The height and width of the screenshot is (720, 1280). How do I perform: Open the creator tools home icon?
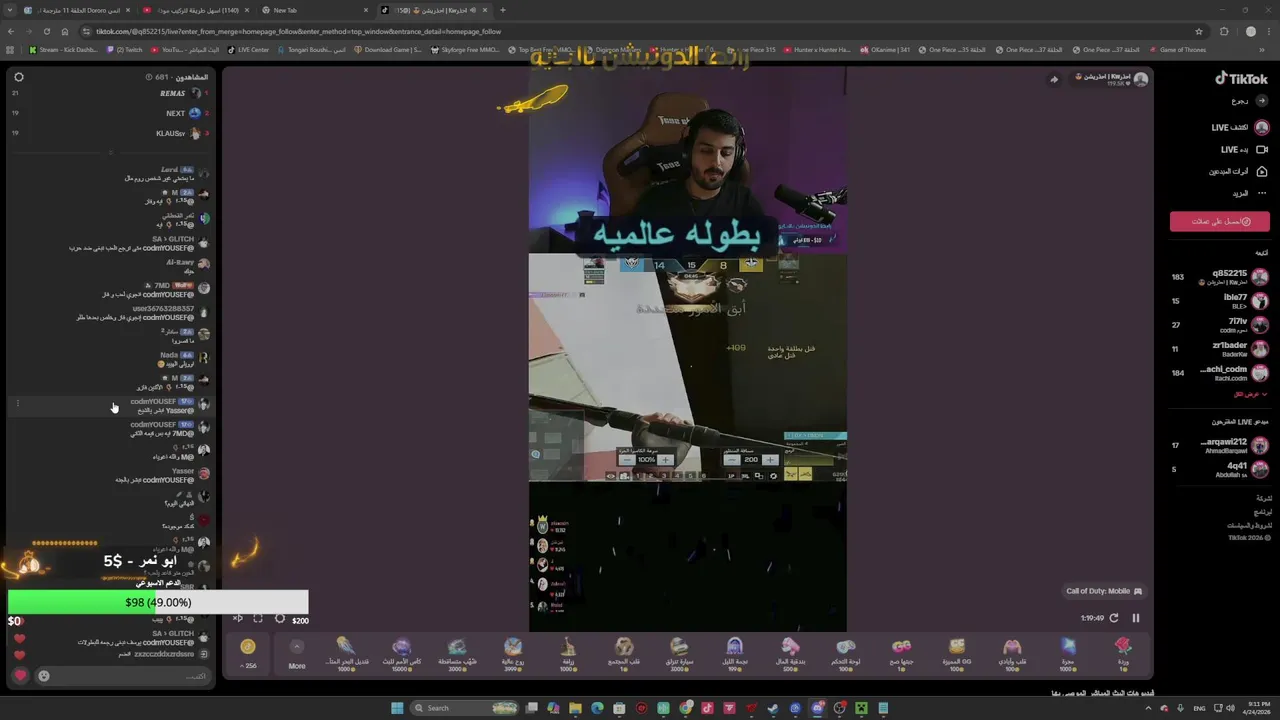tap(1261, 171)
